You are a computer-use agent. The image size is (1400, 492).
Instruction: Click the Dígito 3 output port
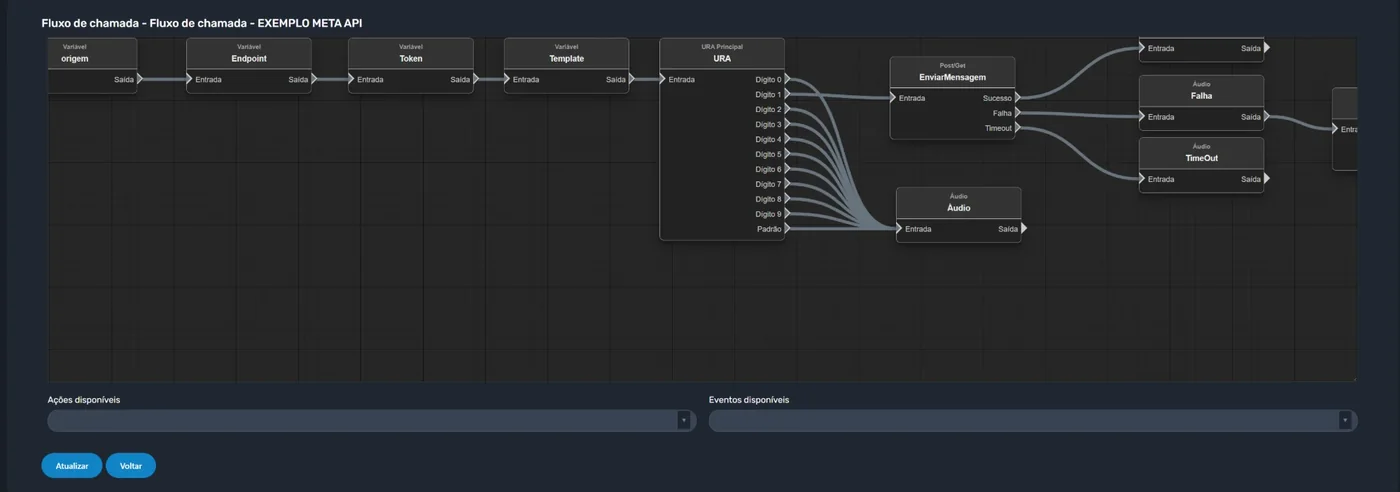pyautogui.click(x=789, y=124)
